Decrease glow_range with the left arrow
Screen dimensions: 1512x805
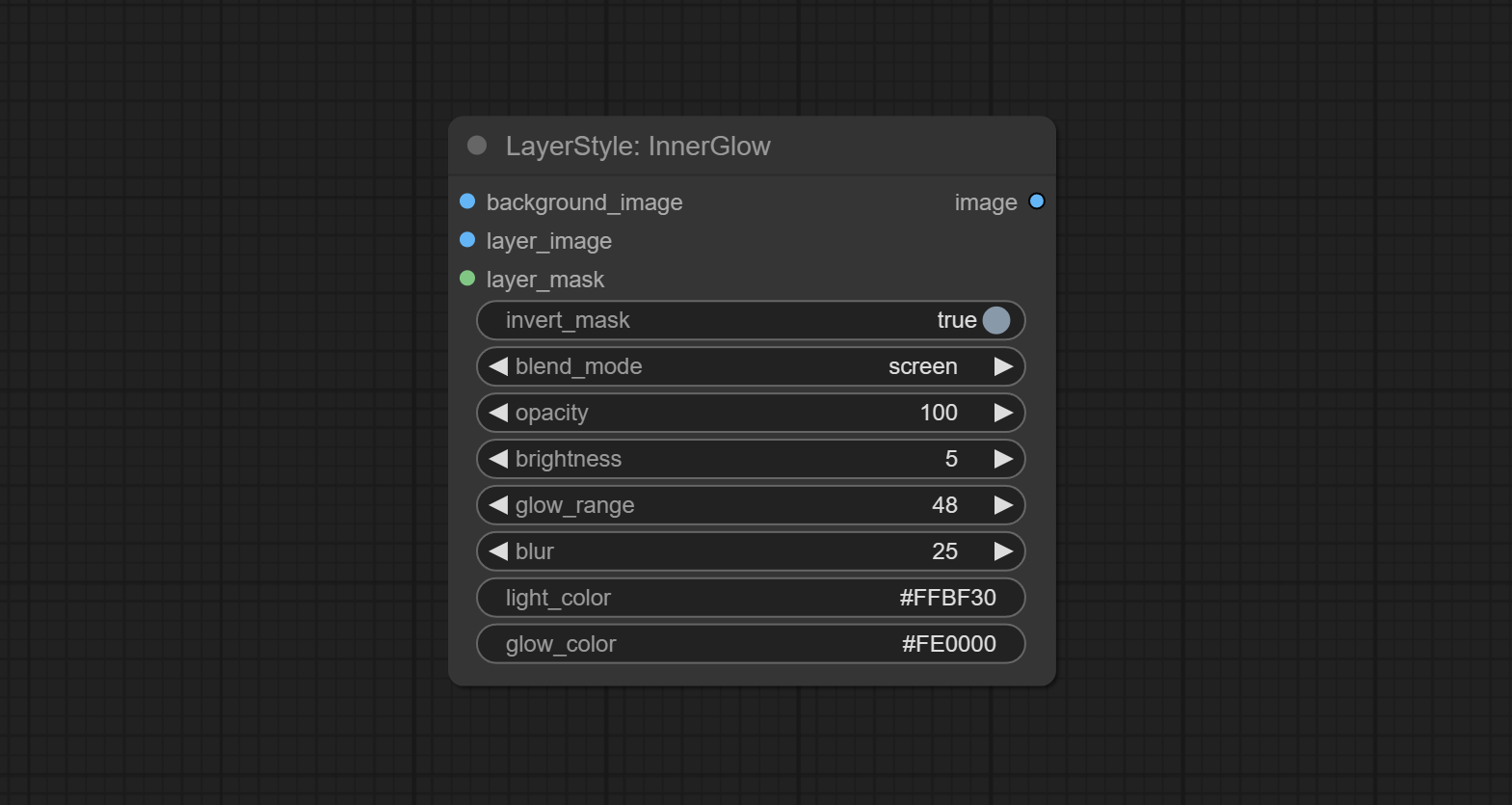498,505
